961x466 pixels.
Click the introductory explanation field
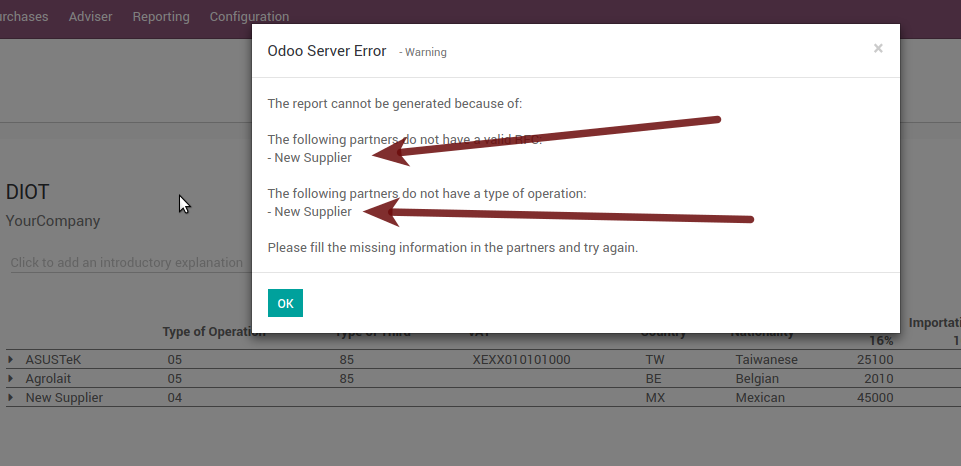pyautogui.click(x=127, y=263)
